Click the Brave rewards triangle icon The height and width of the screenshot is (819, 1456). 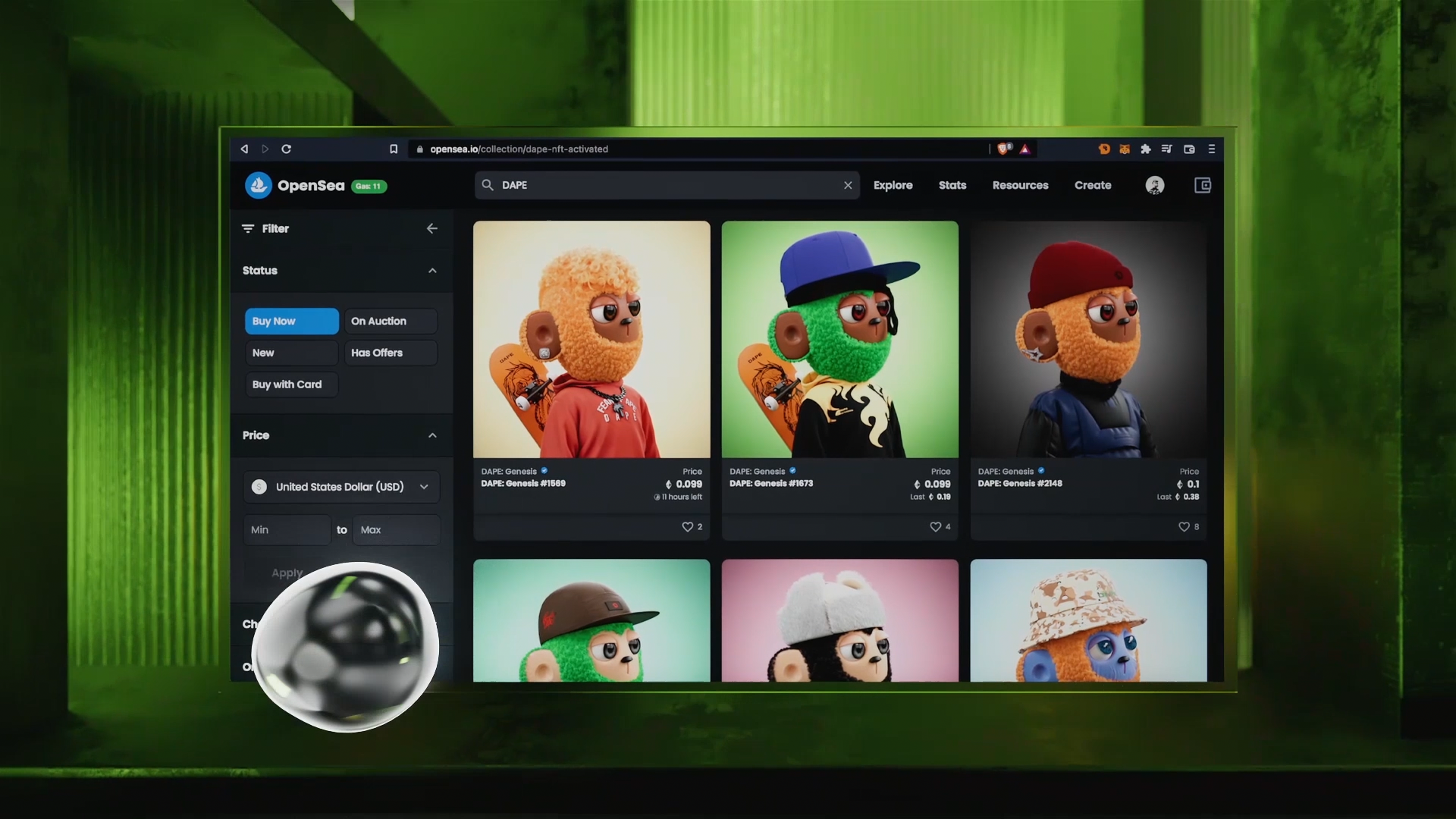coord(1025,149)
